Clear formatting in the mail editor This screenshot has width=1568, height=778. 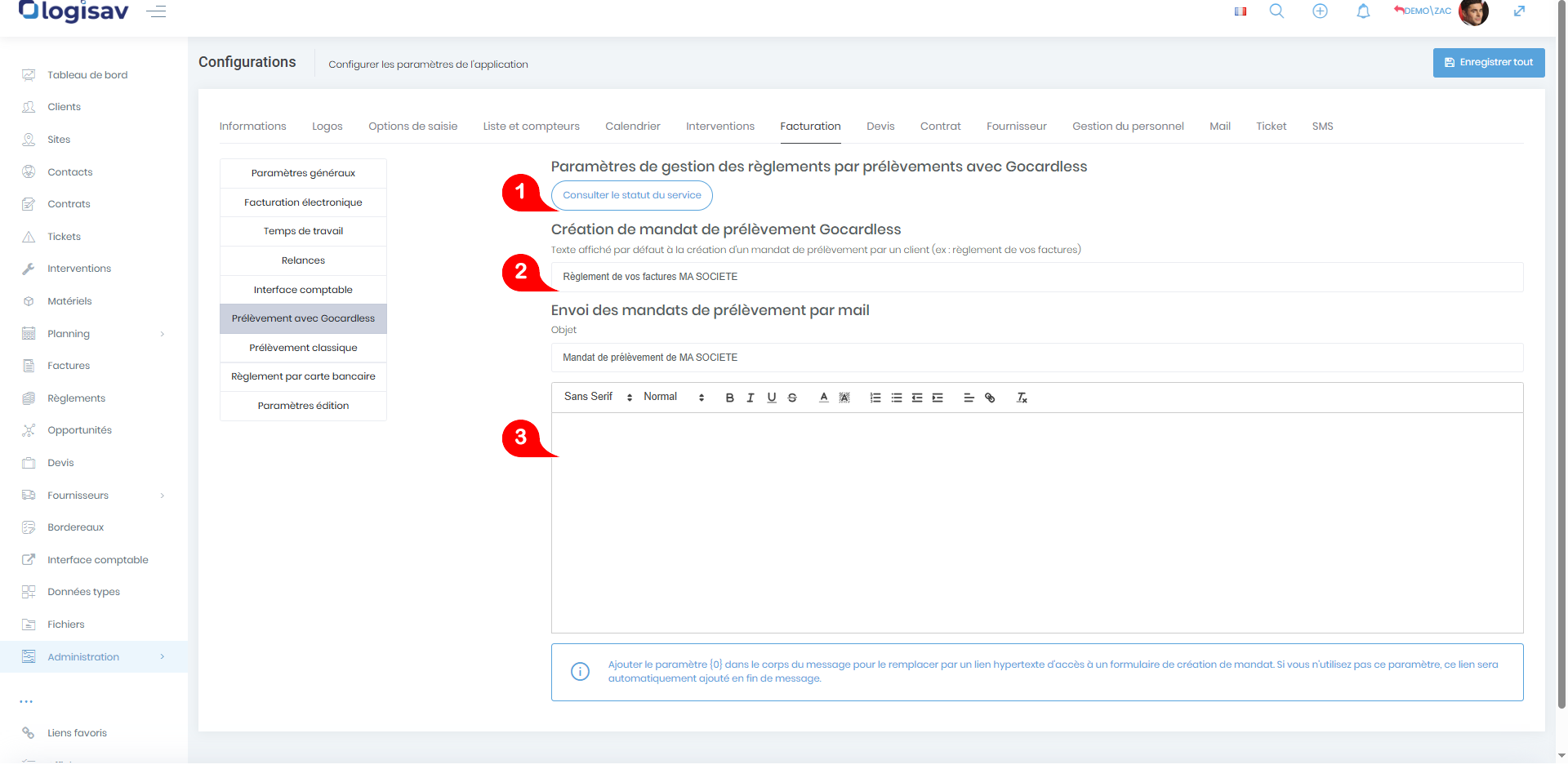[x=1021, y=398]
